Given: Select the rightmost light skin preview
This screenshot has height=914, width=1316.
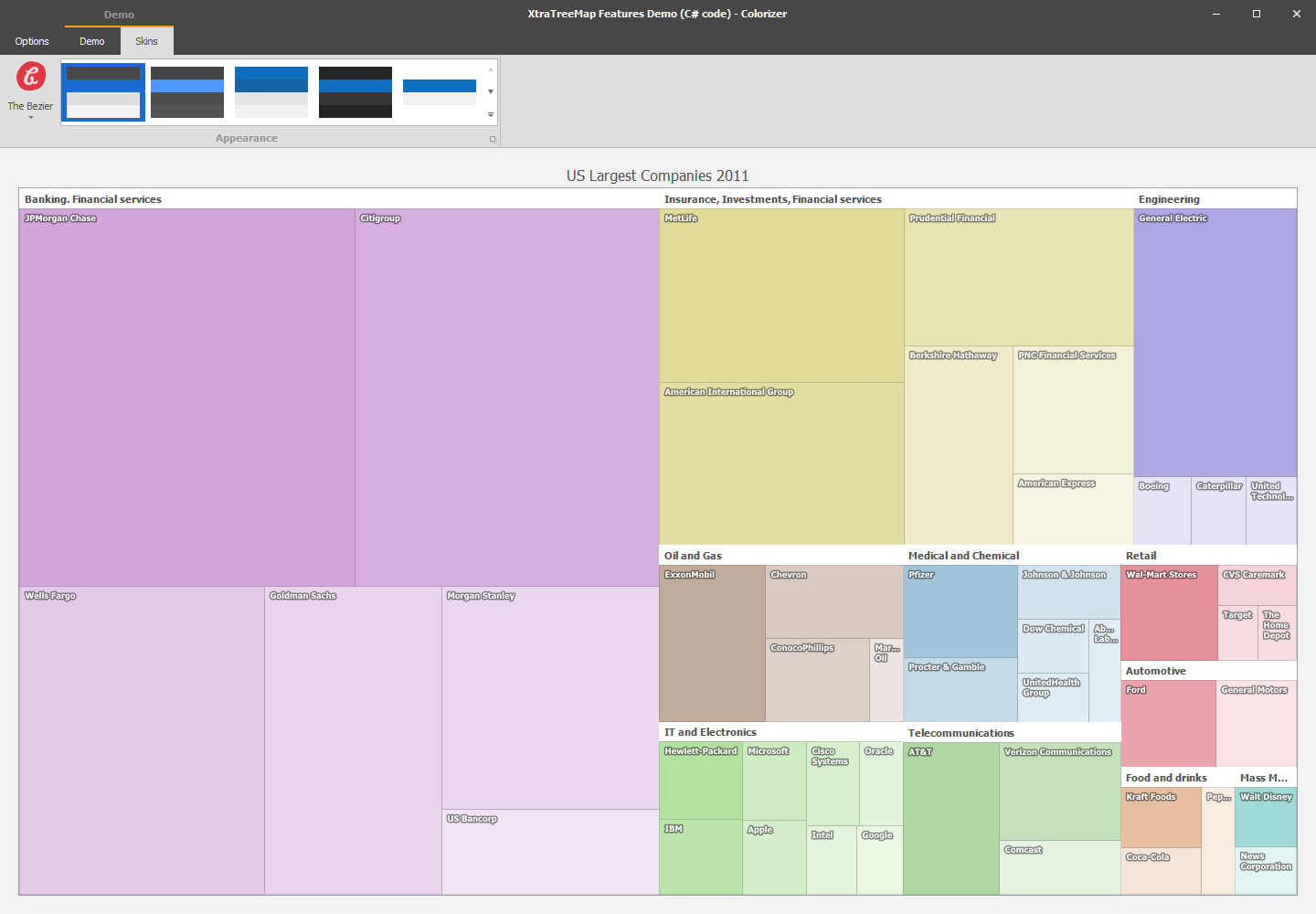Looking at the screenshot, I should 440,91.
